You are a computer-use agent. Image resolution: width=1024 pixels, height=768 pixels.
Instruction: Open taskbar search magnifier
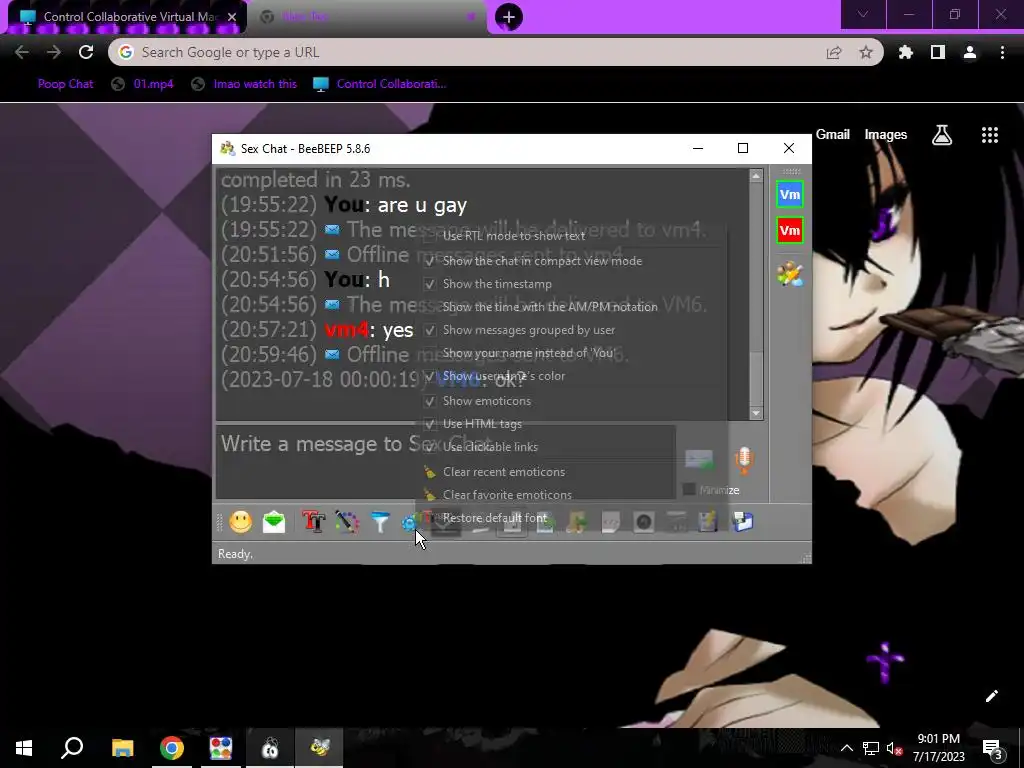[72, 748]
